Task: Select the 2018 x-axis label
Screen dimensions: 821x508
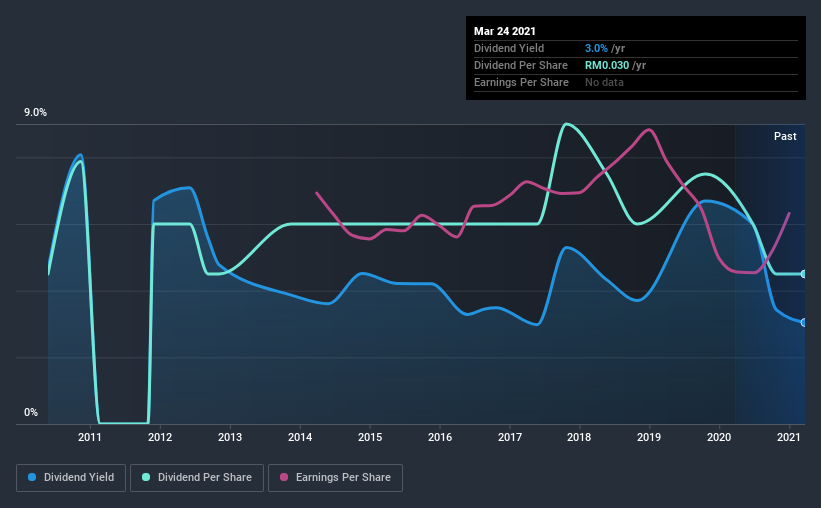Action: click(x=579, y=437)
